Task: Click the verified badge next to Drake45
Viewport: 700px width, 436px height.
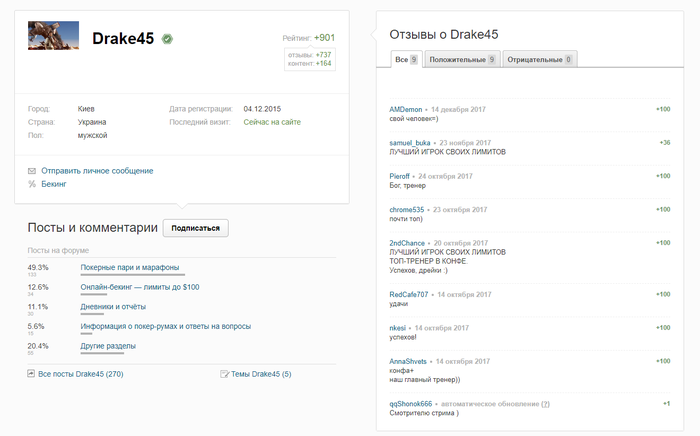Action: pos(167,39)
